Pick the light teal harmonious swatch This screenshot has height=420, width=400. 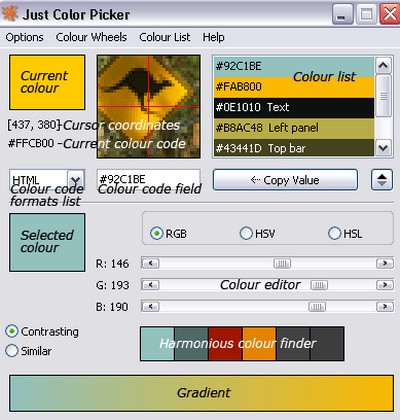point(158,344)
